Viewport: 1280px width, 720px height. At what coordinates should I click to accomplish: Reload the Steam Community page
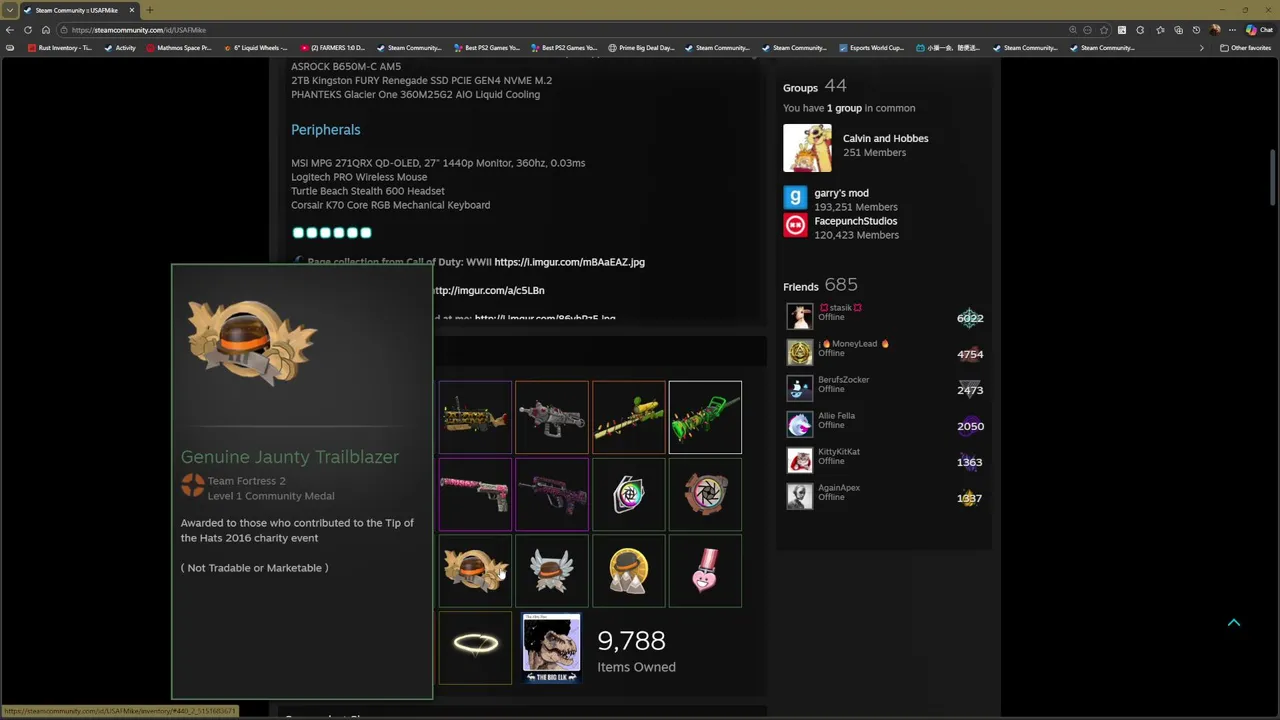click(x=28, y=30)
